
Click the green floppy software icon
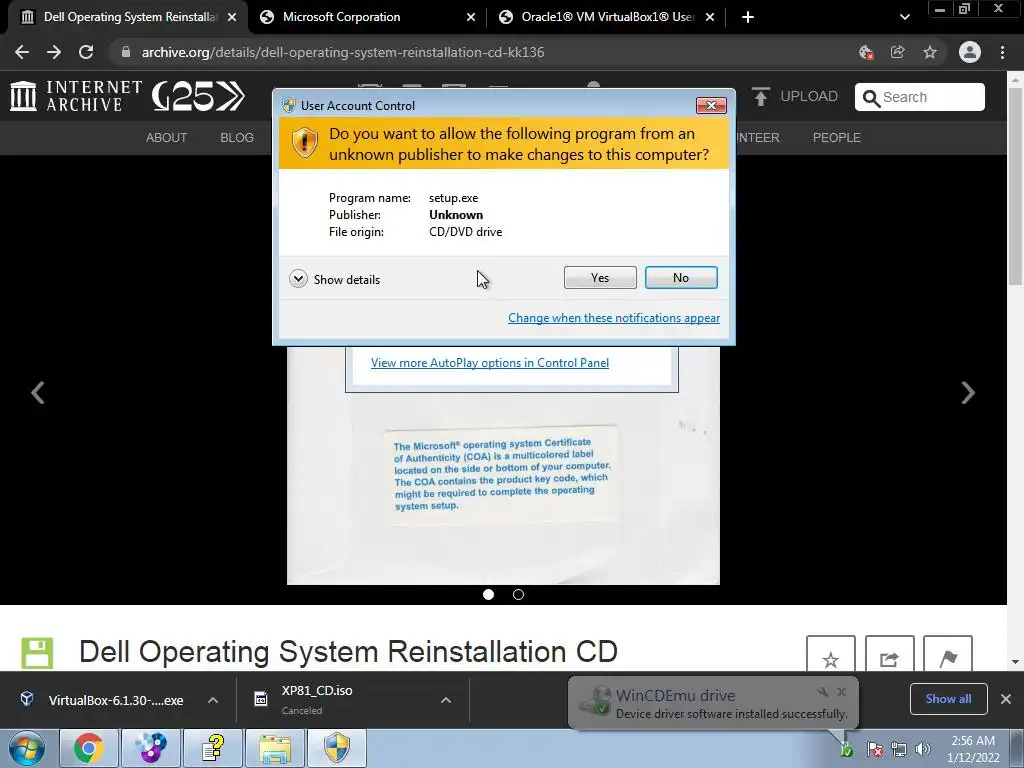[x=37, y=653]
